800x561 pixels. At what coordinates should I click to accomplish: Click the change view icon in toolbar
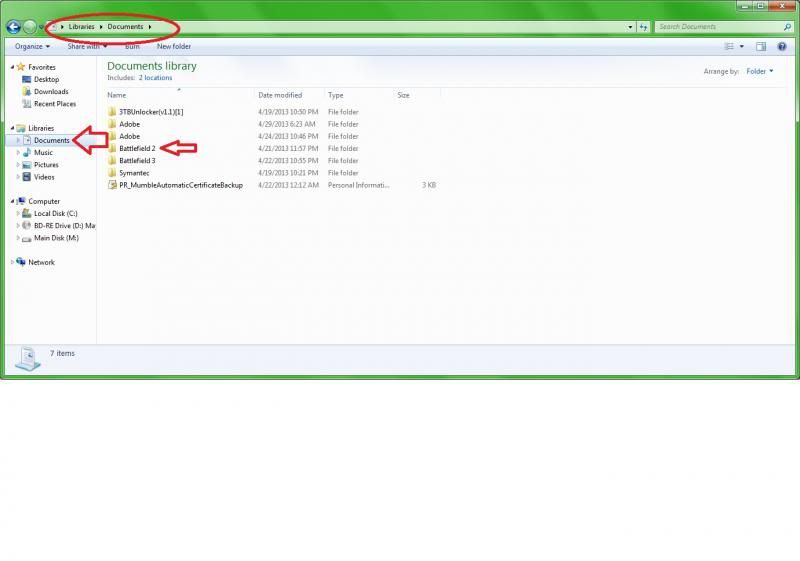(x=730, y=46)
